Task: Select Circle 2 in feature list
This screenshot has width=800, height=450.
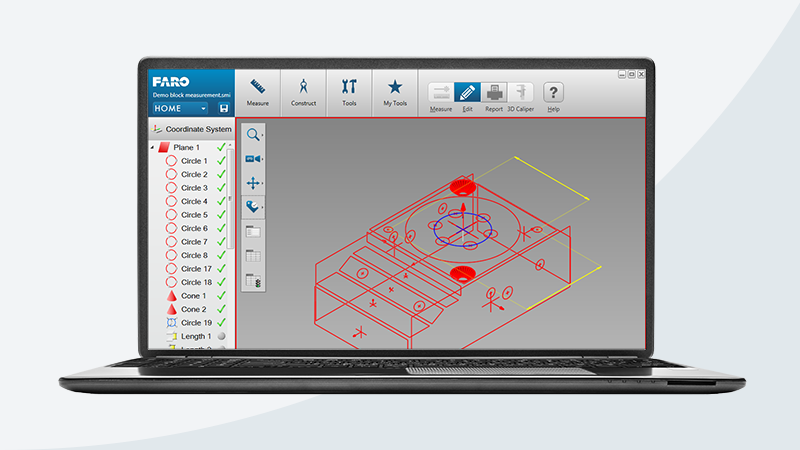Action: (x=194, y=174)
